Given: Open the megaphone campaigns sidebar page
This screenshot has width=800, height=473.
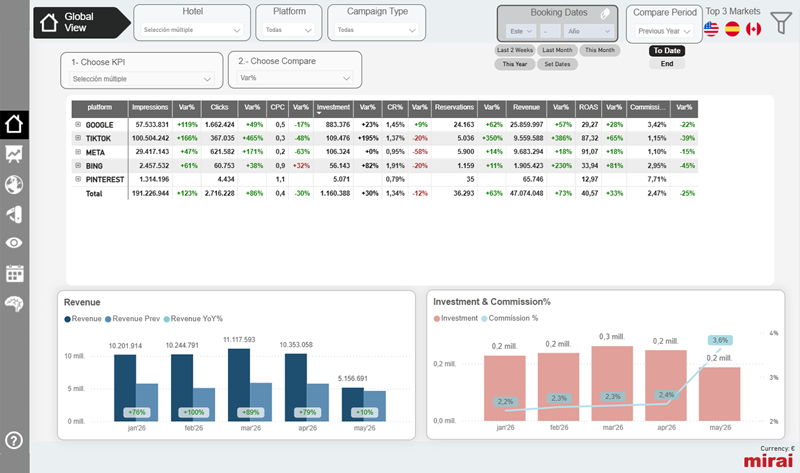Looking at the screenshot, I should (x=14, y=214).
